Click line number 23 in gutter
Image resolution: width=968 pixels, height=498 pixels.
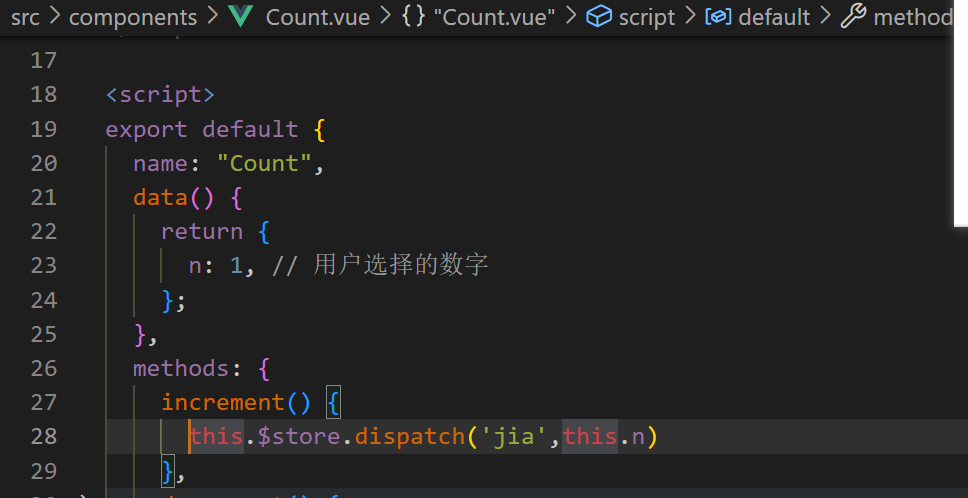click(44, 266)
